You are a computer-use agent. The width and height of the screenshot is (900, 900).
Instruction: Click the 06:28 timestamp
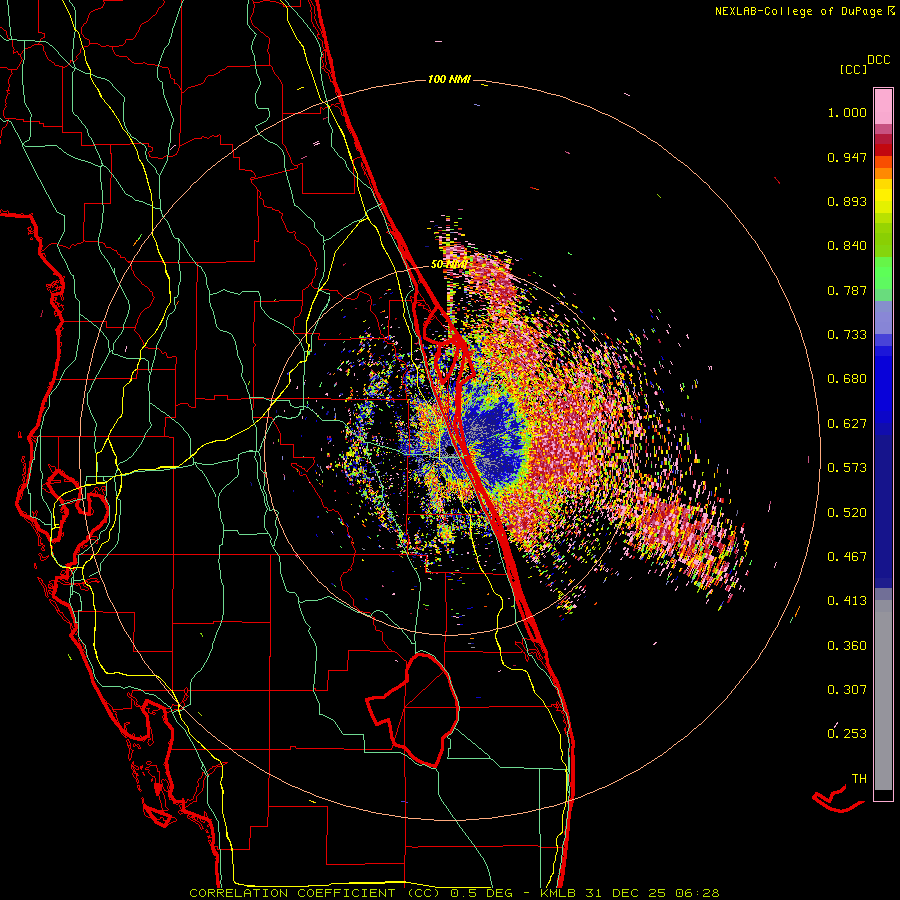point(696,893)
